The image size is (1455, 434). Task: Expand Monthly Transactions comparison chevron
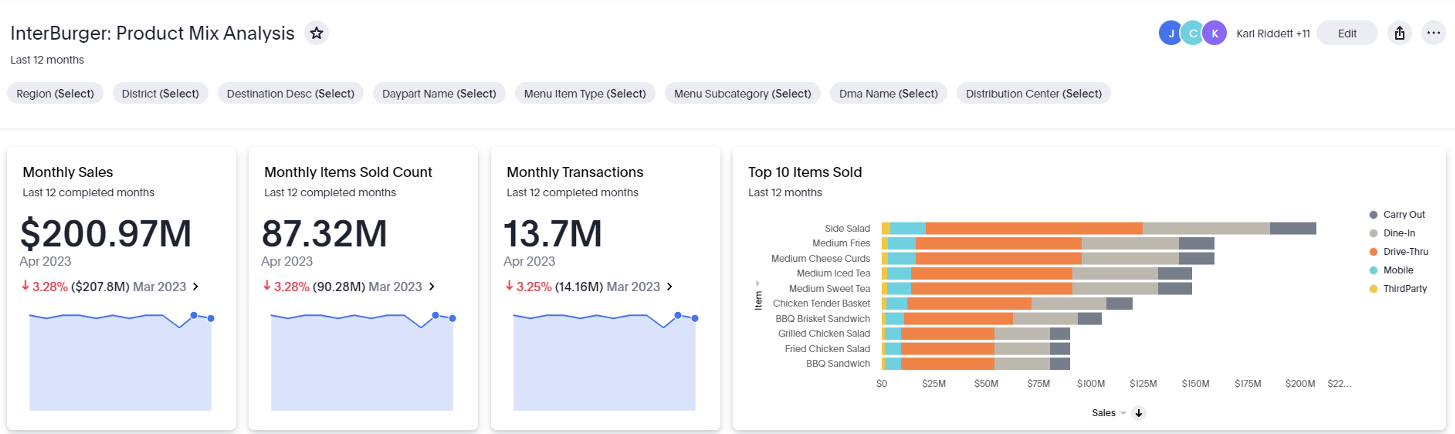pyautogui.click(x=669, y=287)
